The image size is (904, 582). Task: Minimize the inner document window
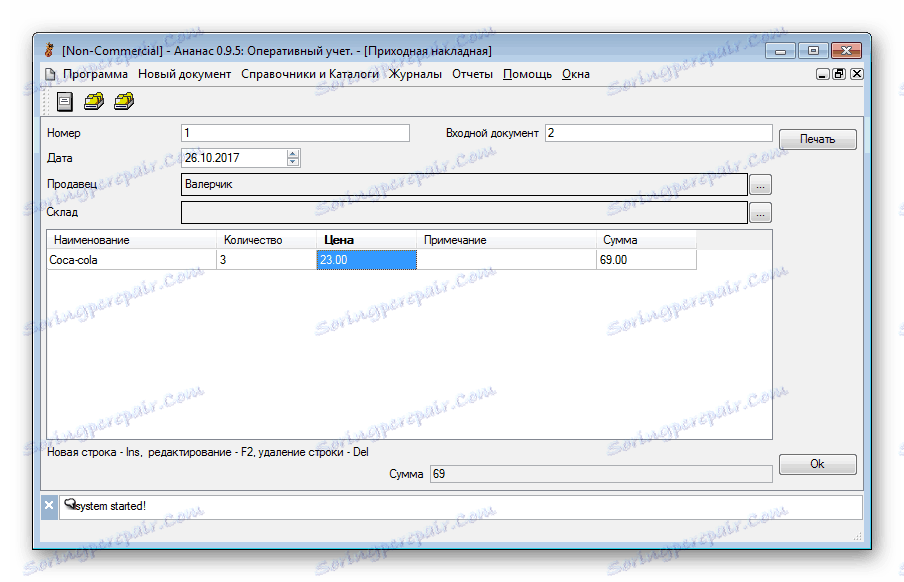click(x=823, y=74)
